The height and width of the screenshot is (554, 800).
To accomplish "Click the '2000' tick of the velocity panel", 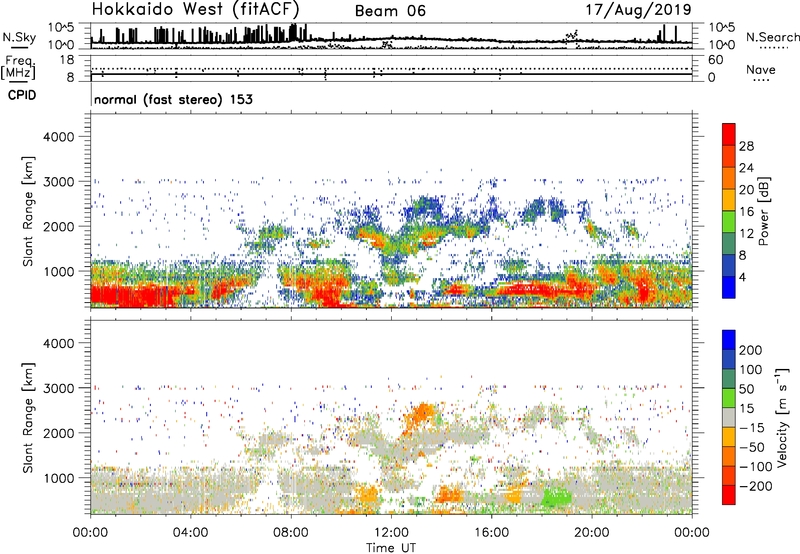I will pos(59,433).
